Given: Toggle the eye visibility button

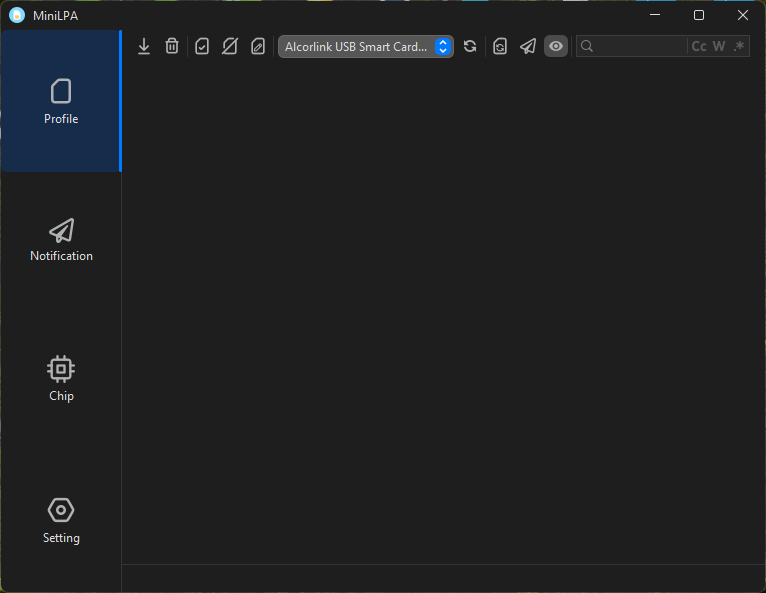Looking at the screenshot, I should pyautogui.click(x=556, y=46).
